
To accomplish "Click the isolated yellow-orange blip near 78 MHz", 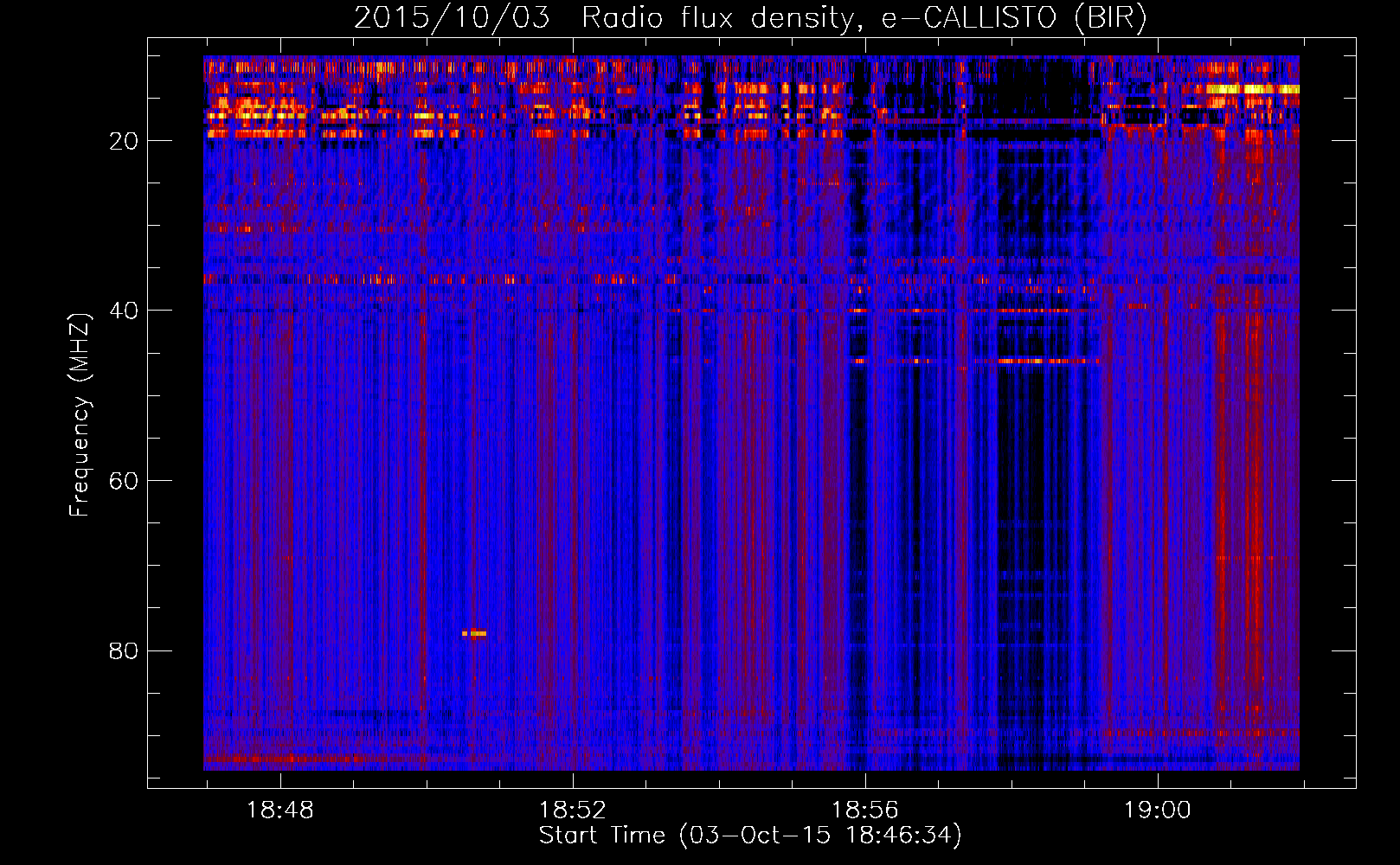I will (x=474, y=634).
